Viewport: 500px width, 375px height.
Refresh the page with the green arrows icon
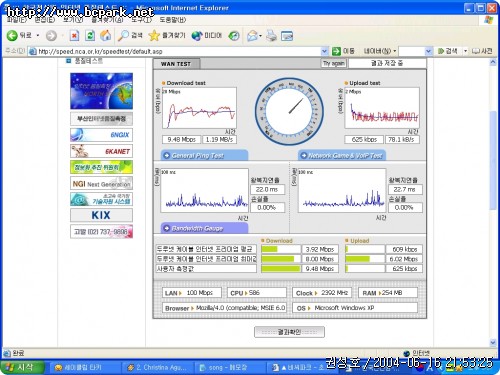90,36
